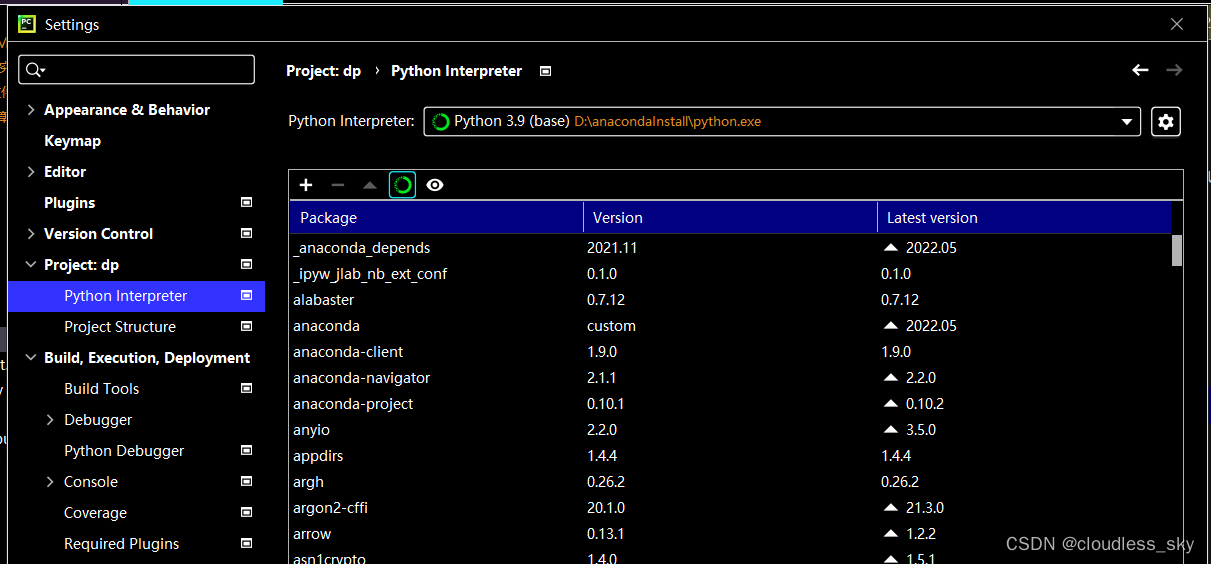Viewport: 1211px width, 564px height.
Task: Collapse Build, Execution, Deployment section
Action: (31, 358)
